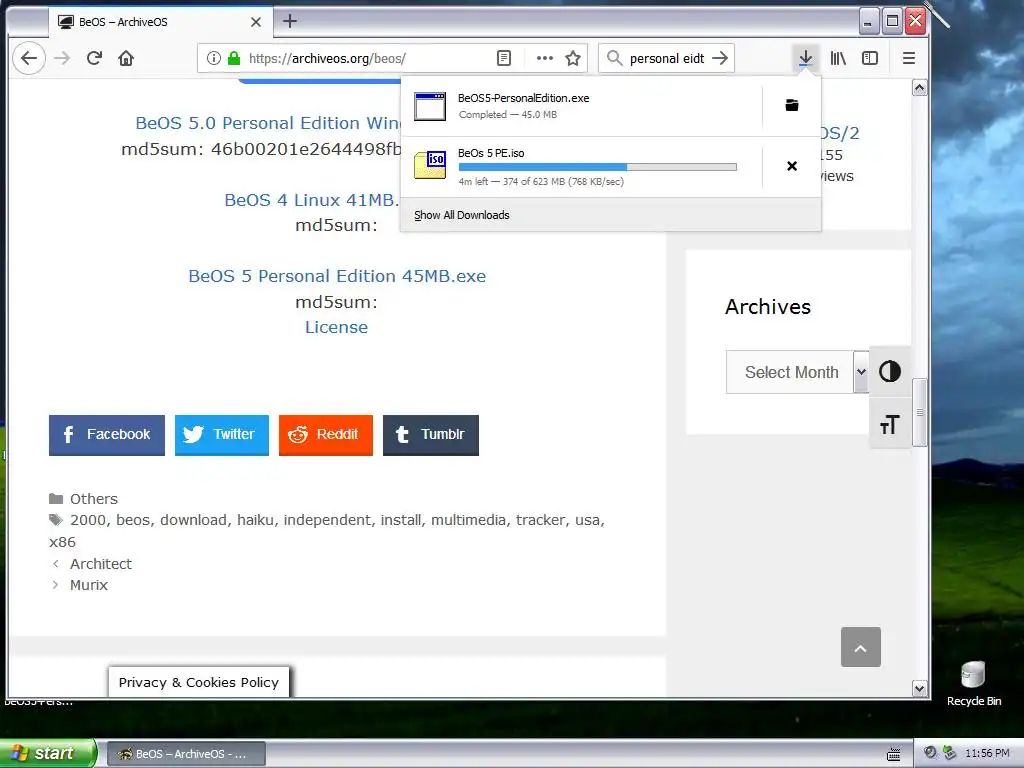Viewport: 1024px width, 768px height.
Task: Expand the Select Month archives dropdown
Action: click(x=797, y=372)
